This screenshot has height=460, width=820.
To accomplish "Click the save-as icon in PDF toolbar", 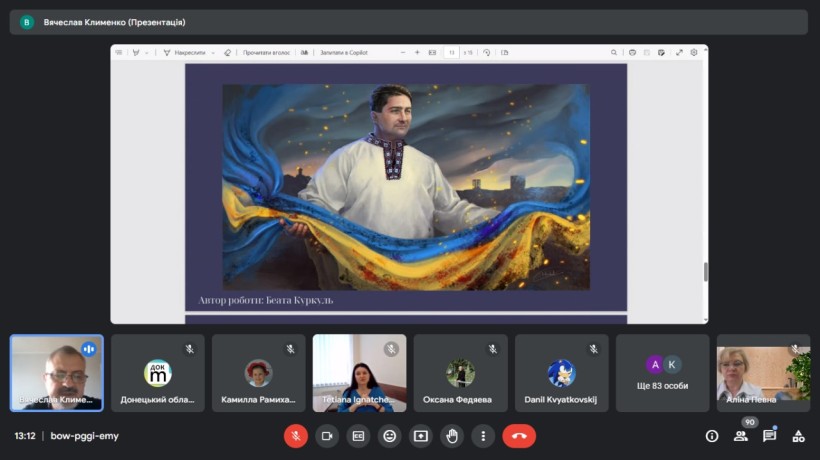I will [662, 53].
